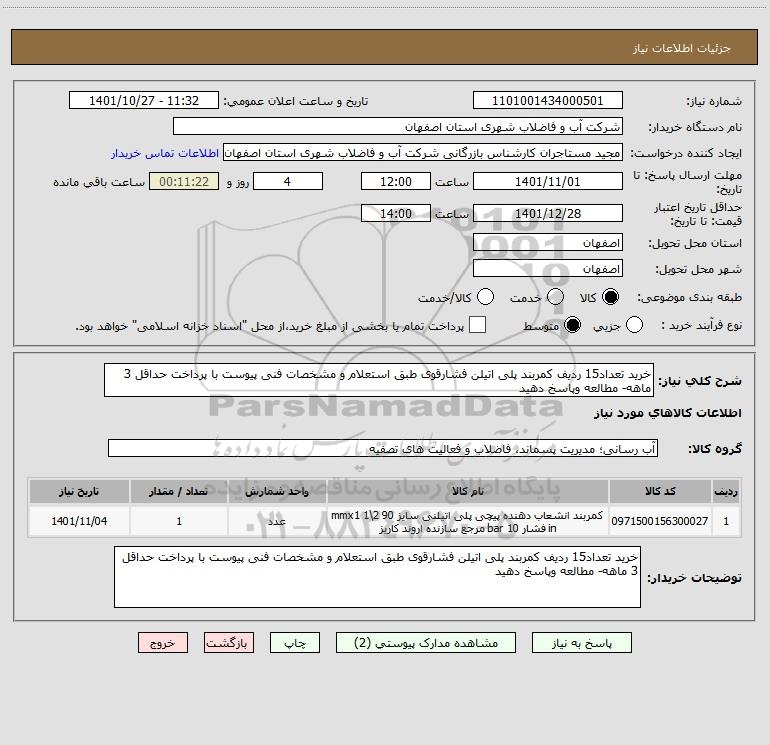Click the کد کالا column header

660,491
